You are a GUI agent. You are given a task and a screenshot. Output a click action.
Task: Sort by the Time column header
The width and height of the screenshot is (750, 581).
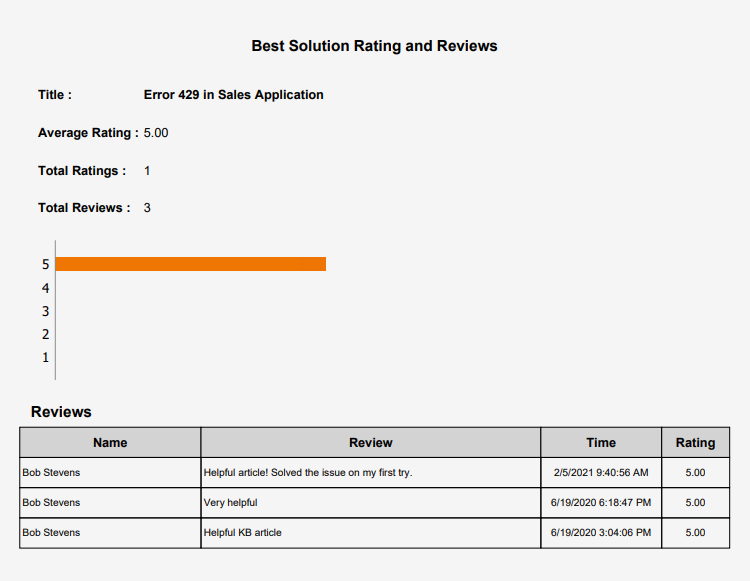point(601,442)
